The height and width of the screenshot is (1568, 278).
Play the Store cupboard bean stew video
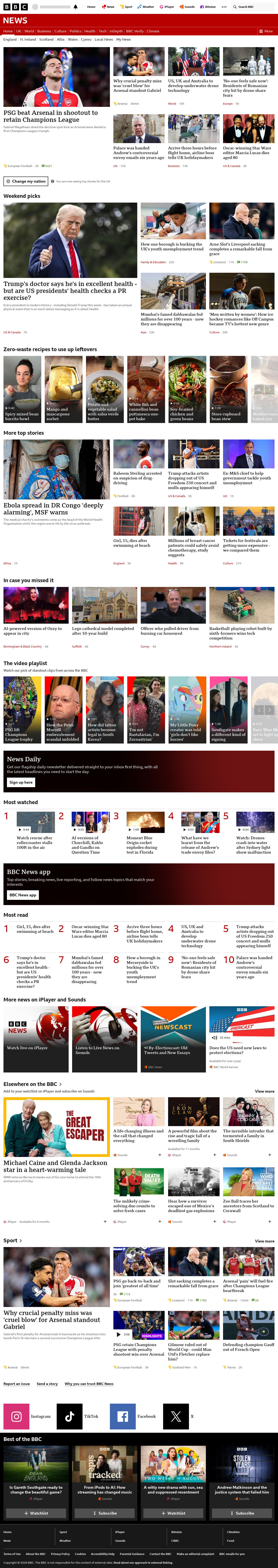(229, 390)
